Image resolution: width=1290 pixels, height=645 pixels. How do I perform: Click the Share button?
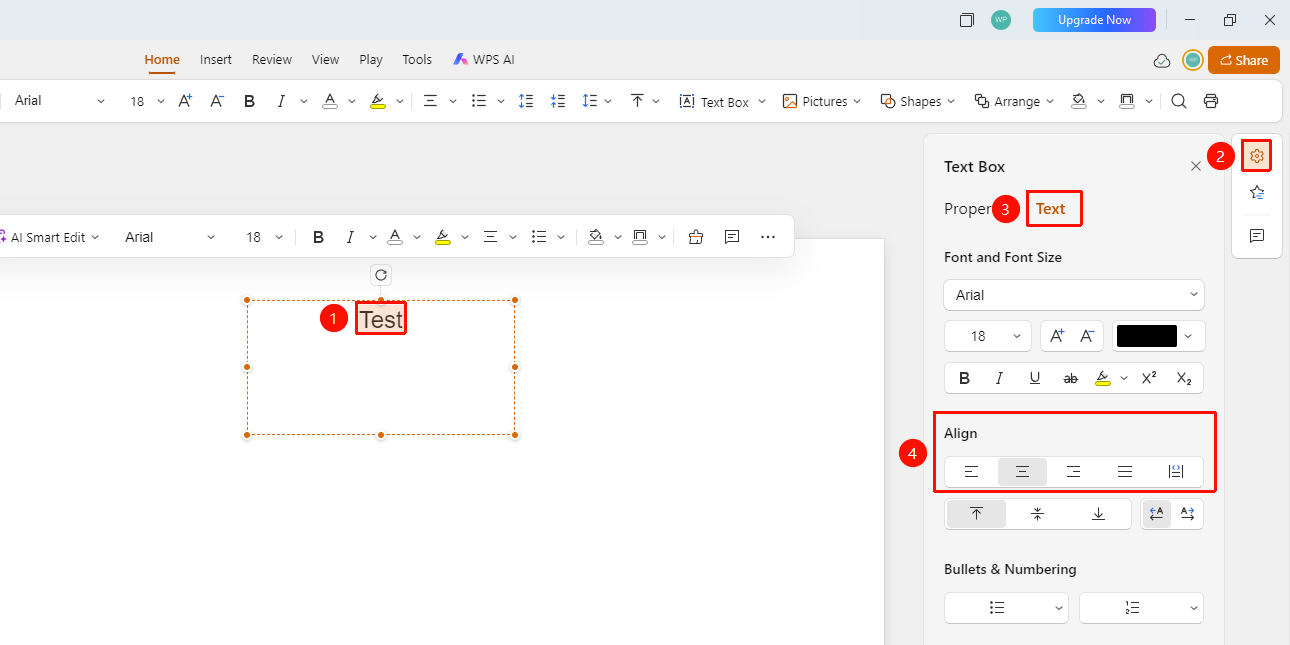(1244, 60)
